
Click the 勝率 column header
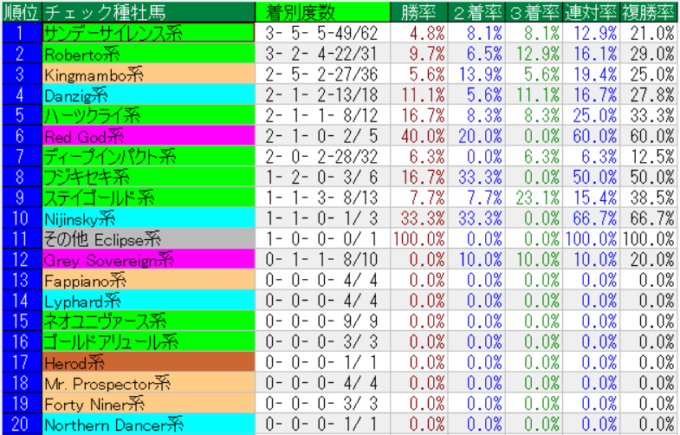point(406,12)
